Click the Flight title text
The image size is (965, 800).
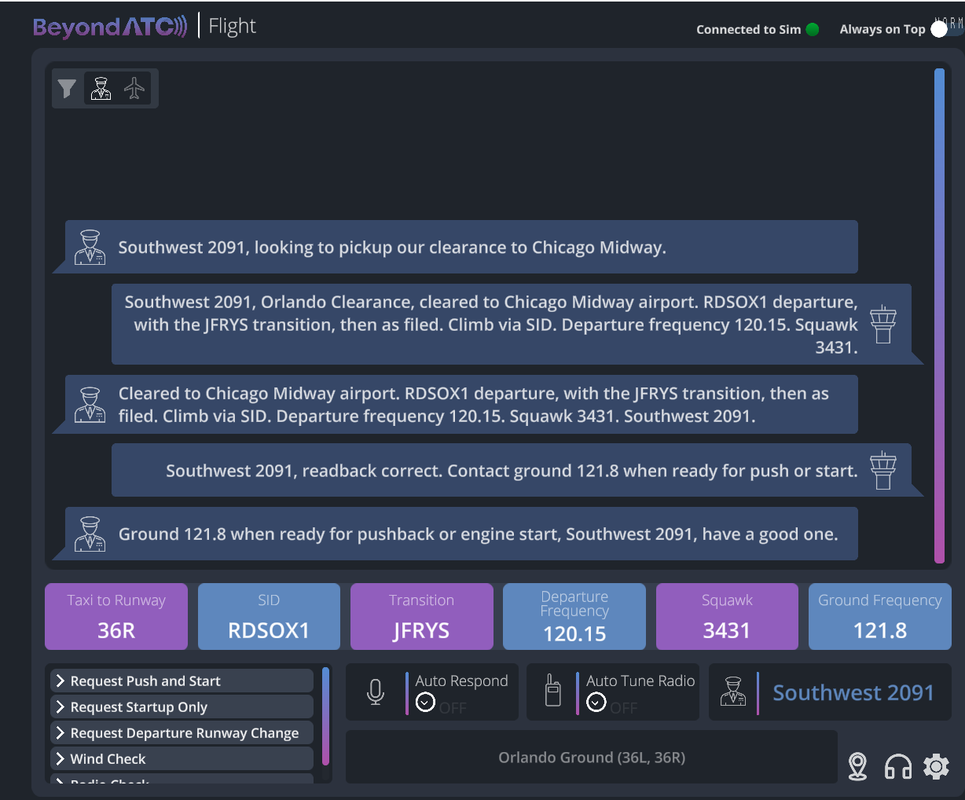pos(232,26)
